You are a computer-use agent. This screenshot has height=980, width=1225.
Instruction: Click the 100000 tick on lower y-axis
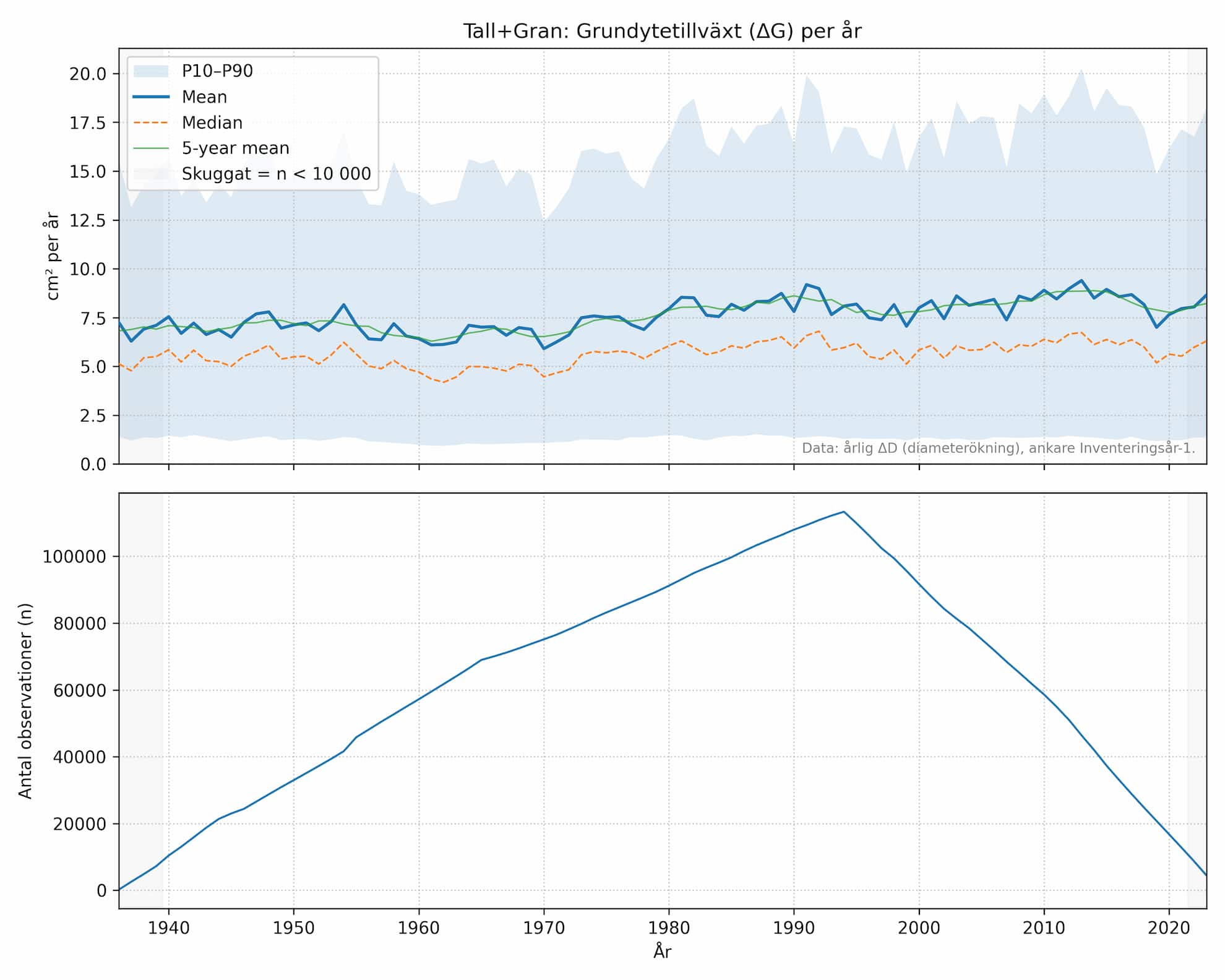point(74,557)
